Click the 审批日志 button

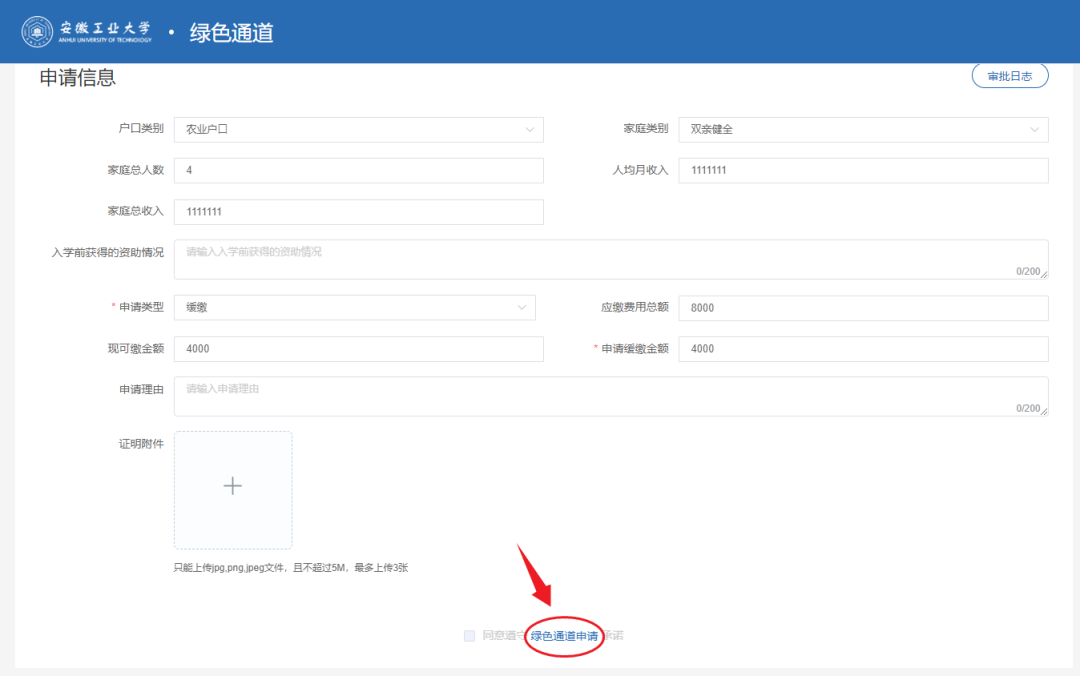click(x=1010, y=76)
